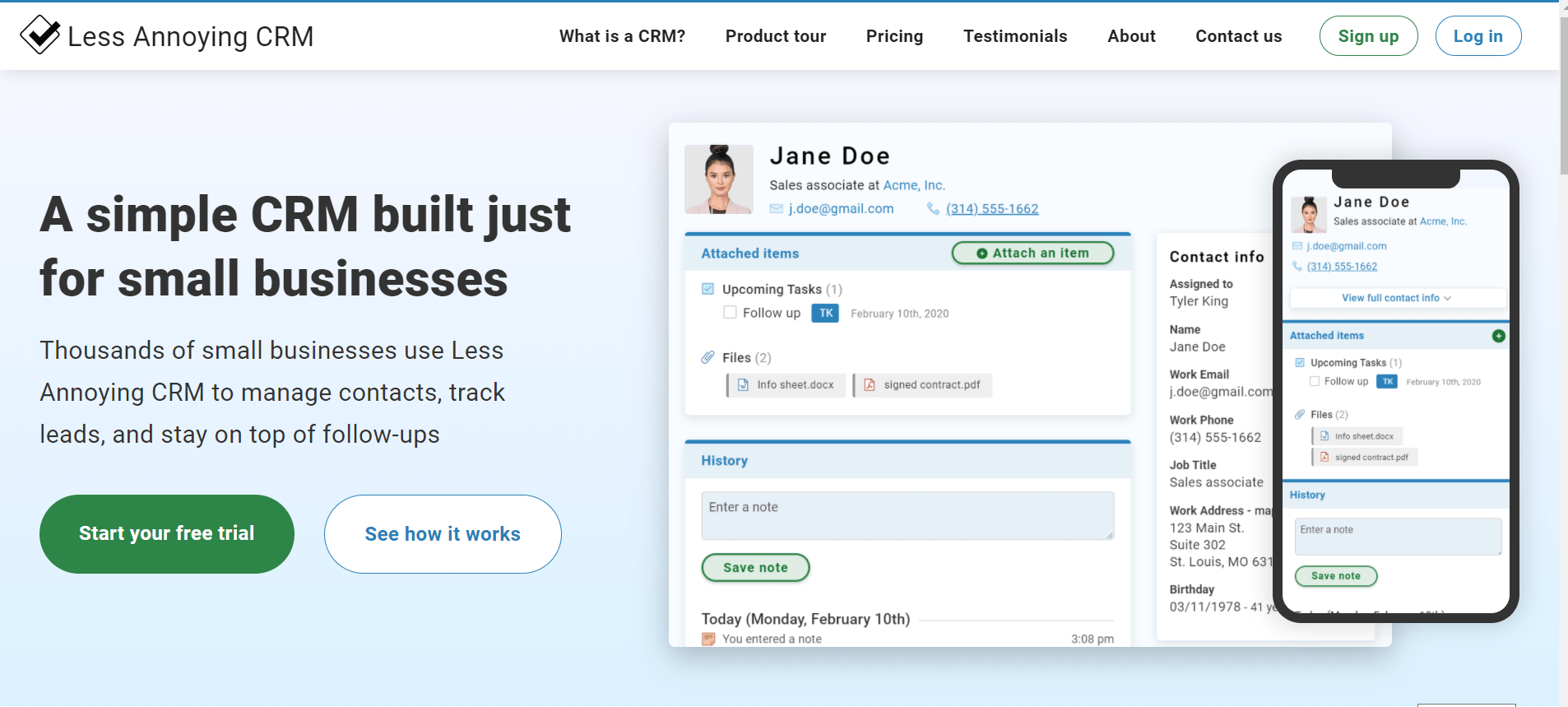The height and width of the screenshot is (707, 1568).
Task: Open 'signed contract.pdf' in phone preview
Action: point(1364,457)
